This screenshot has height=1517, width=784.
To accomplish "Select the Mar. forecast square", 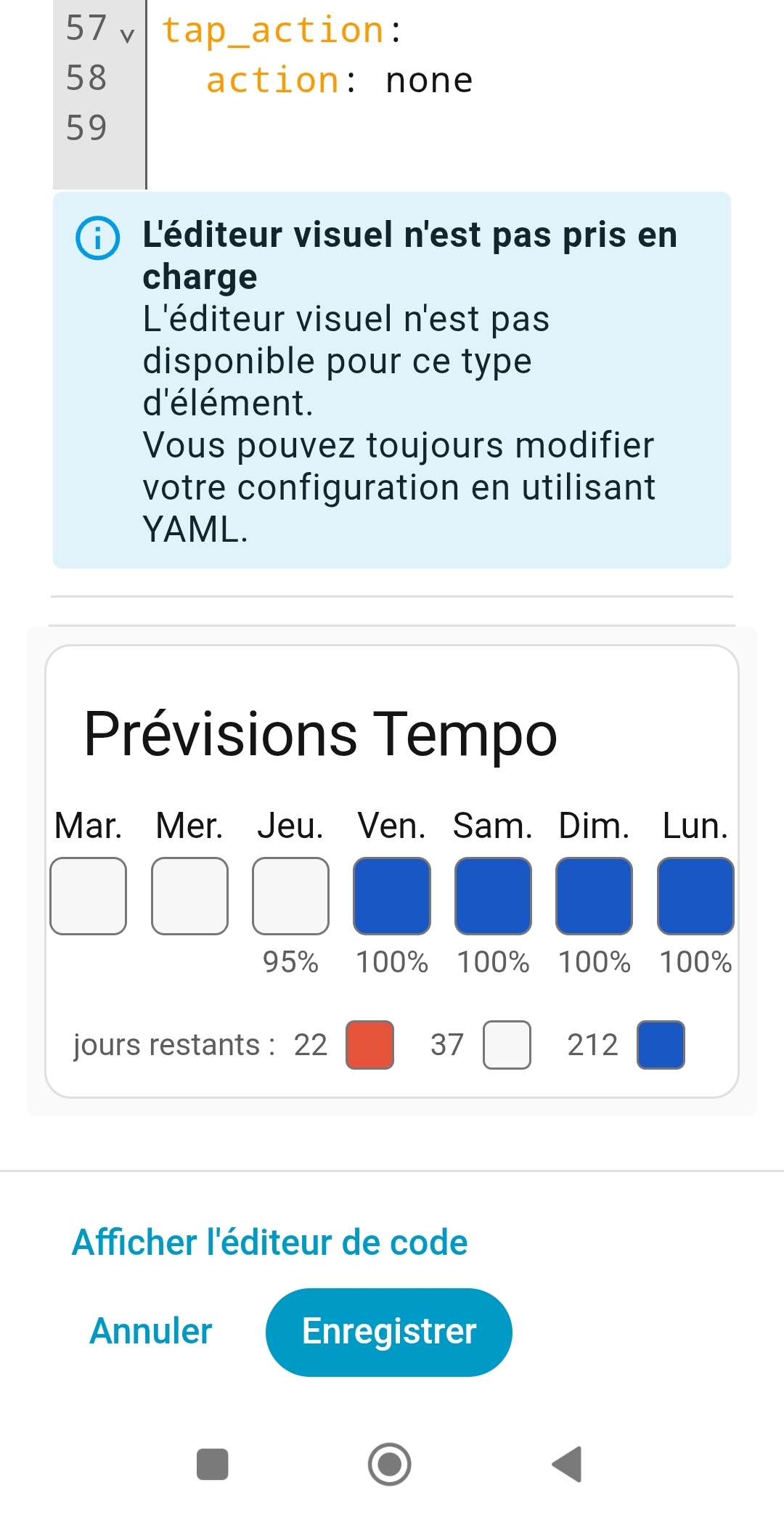I will coord(89,896).
